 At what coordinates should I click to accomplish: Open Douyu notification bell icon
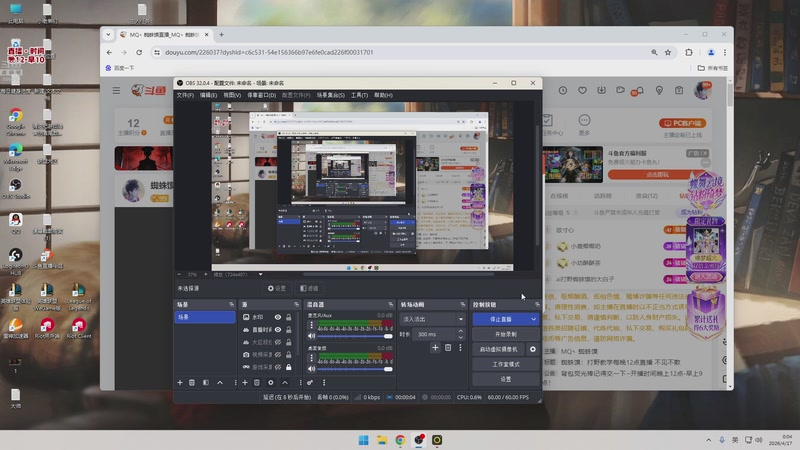[x=639, y=90]
